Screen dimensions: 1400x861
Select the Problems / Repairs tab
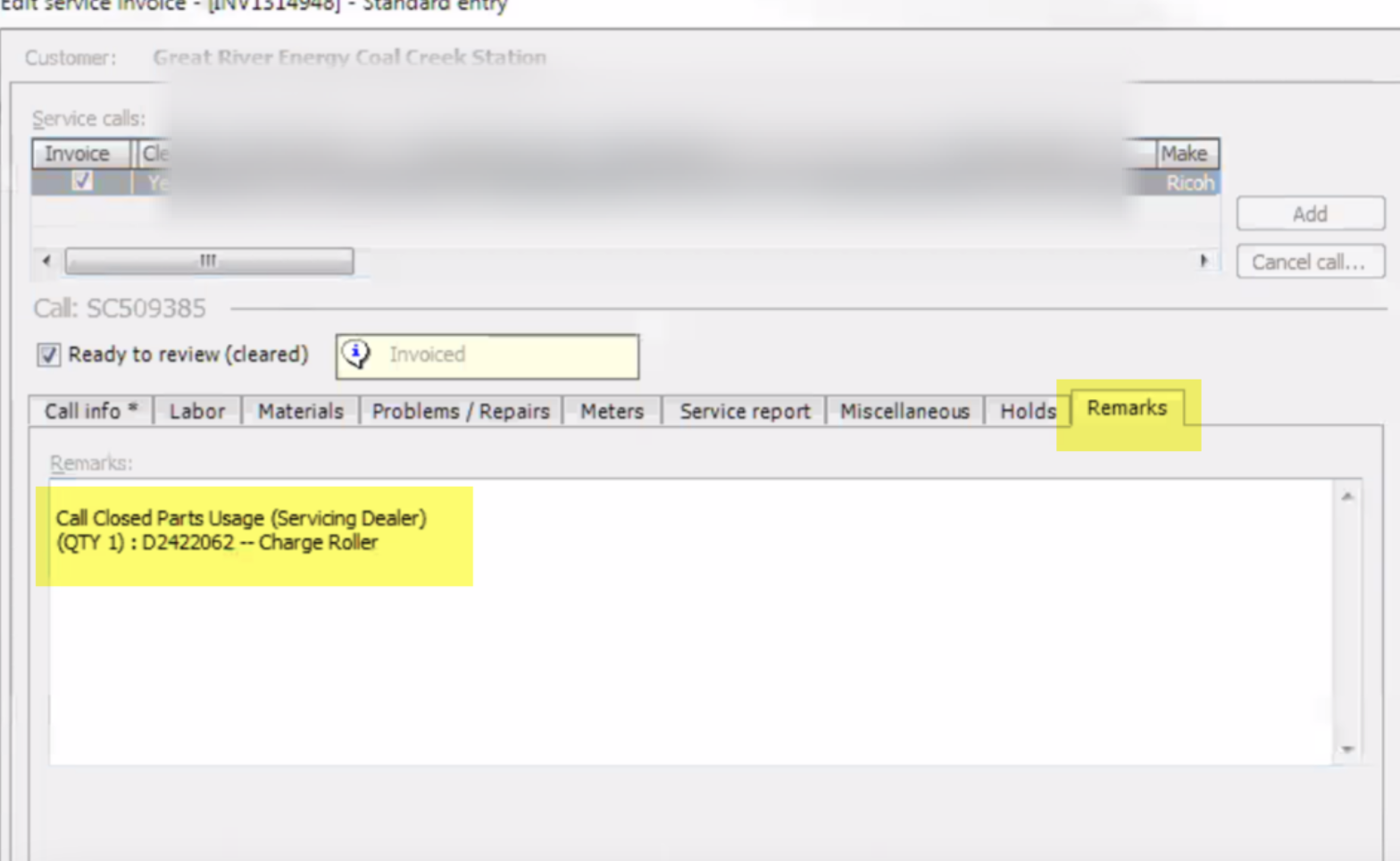point(461,411)
